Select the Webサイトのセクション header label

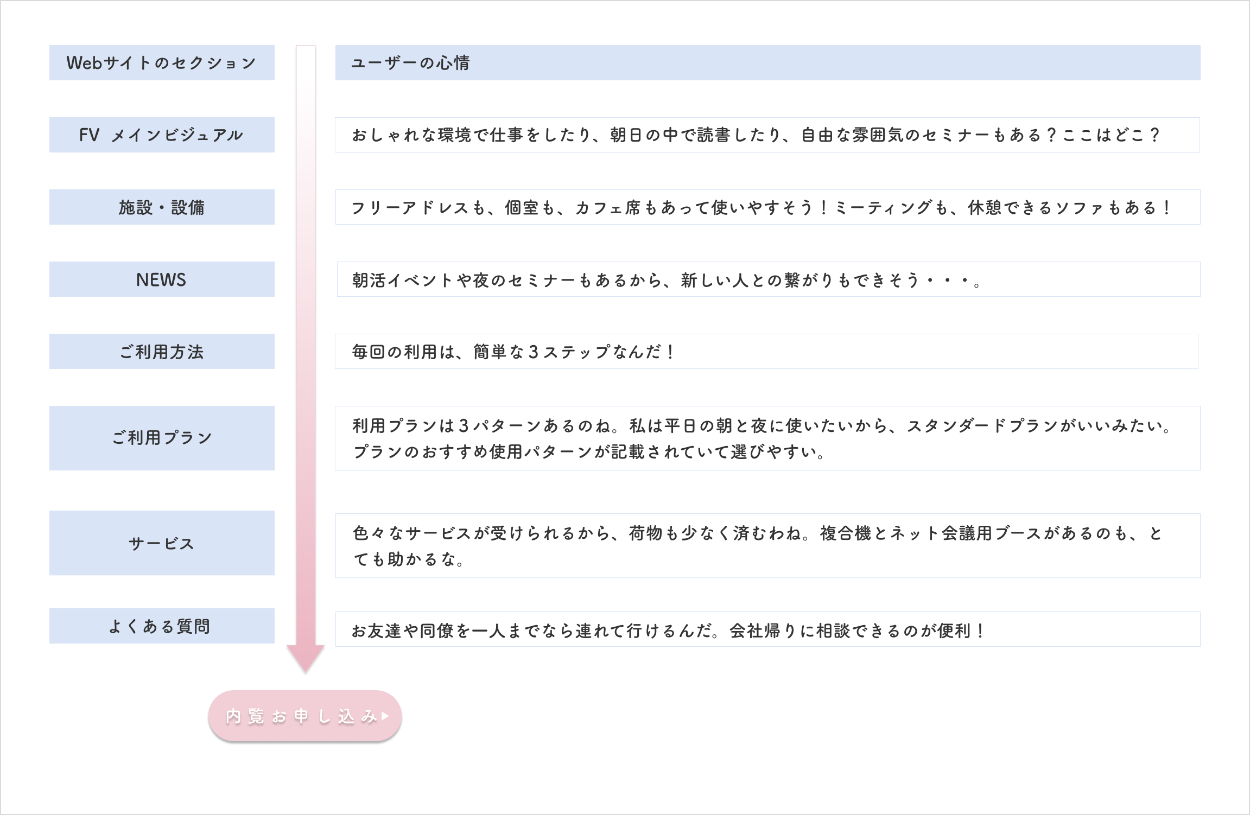tap(162, 62)
